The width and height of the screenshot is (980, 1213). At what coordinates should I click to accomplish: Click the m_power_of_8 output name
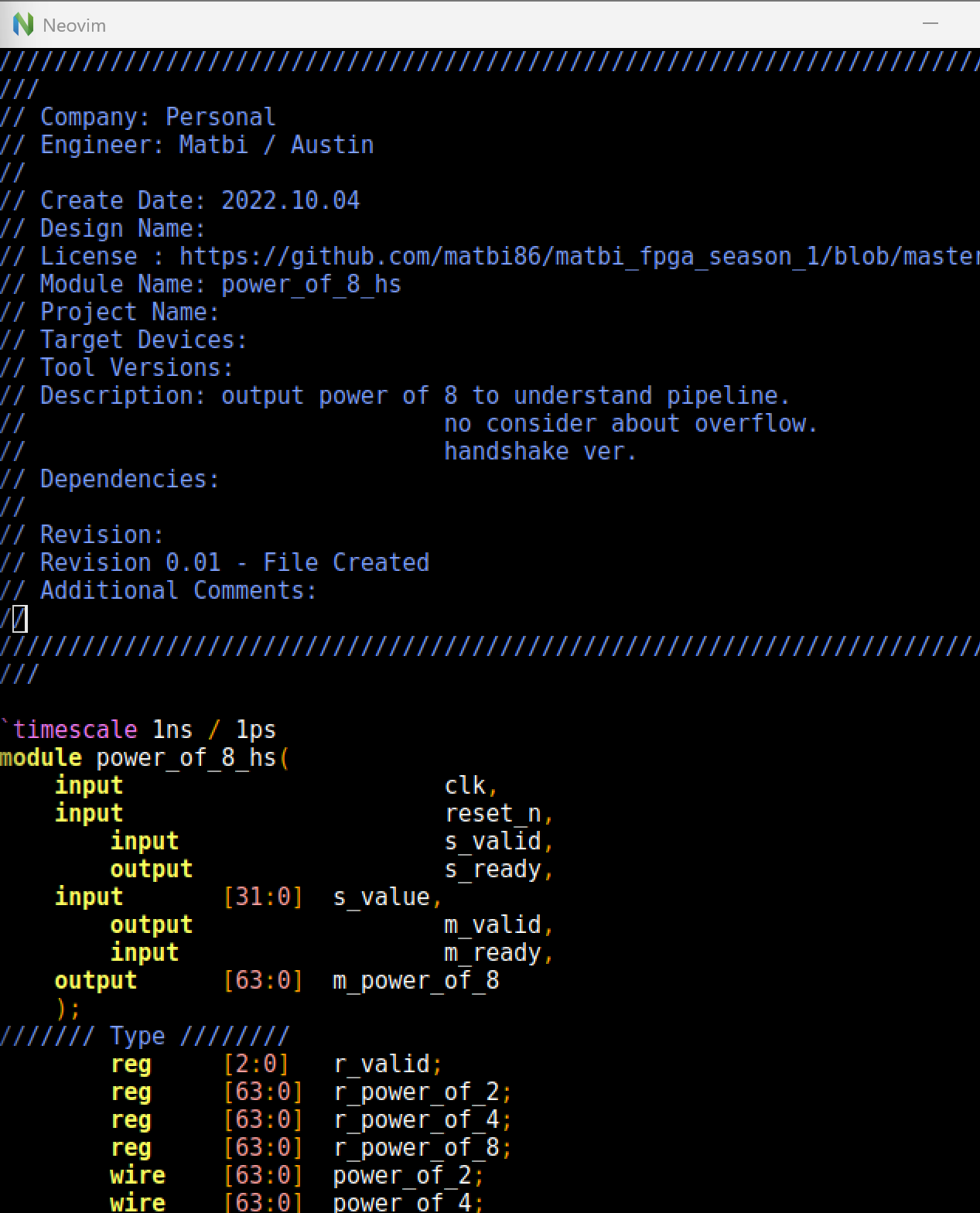[416, 980]
